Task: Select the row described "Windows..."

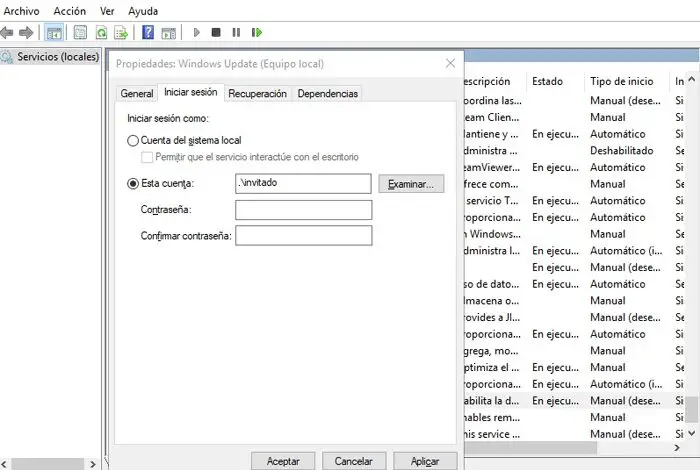Action: [575, 234]
